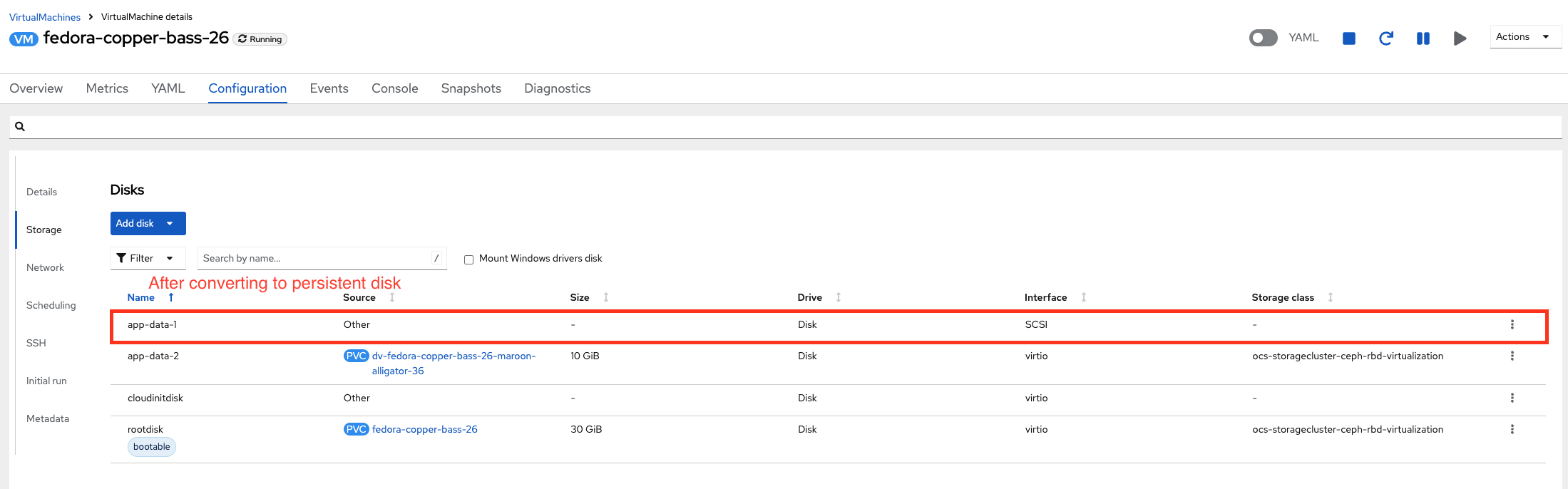Click the restart VM circular arrow icon
Screen dimensions: 1568x489
coord(1385,38)
